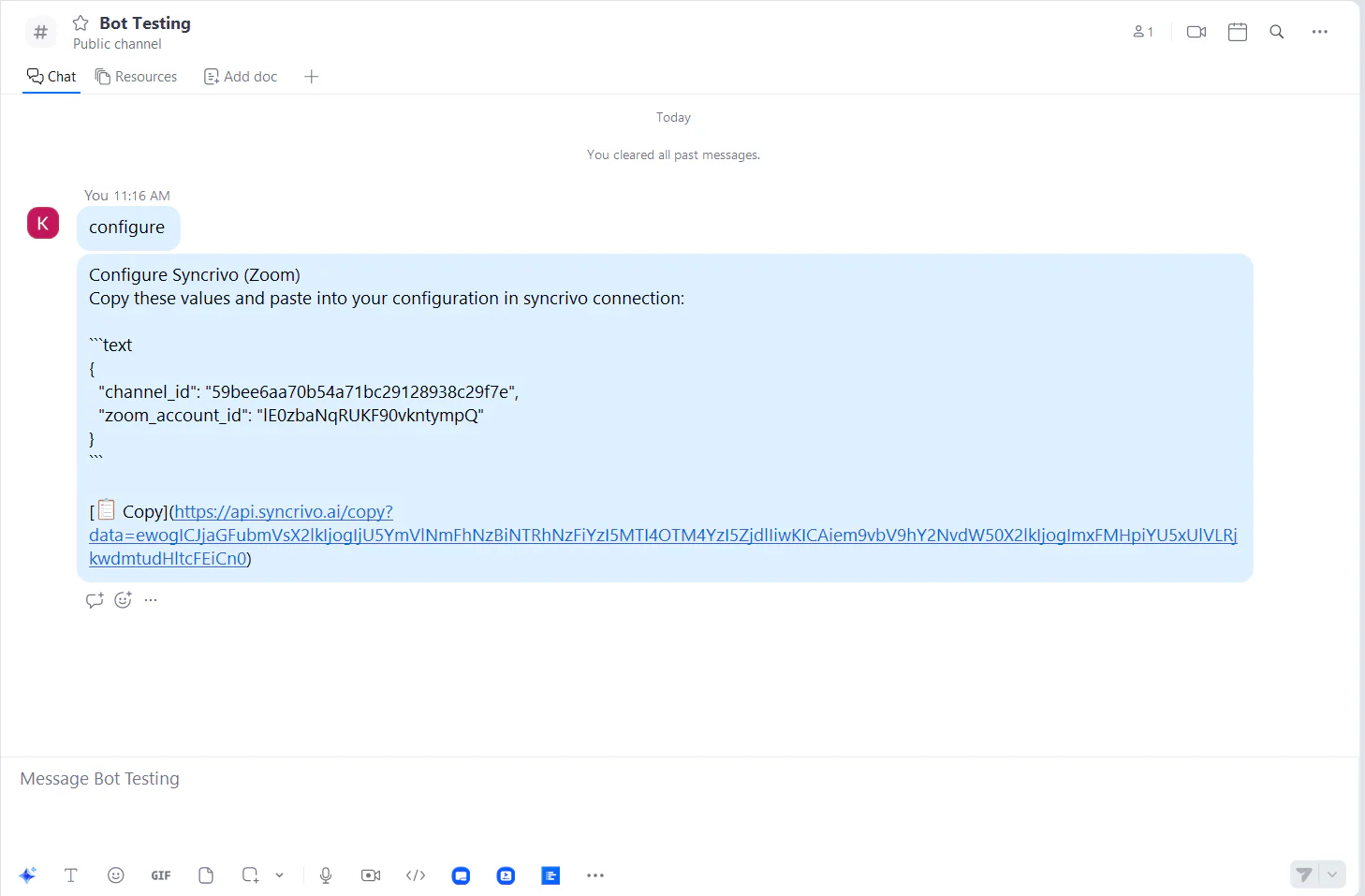Insert a code snippet

click(416, 875)
